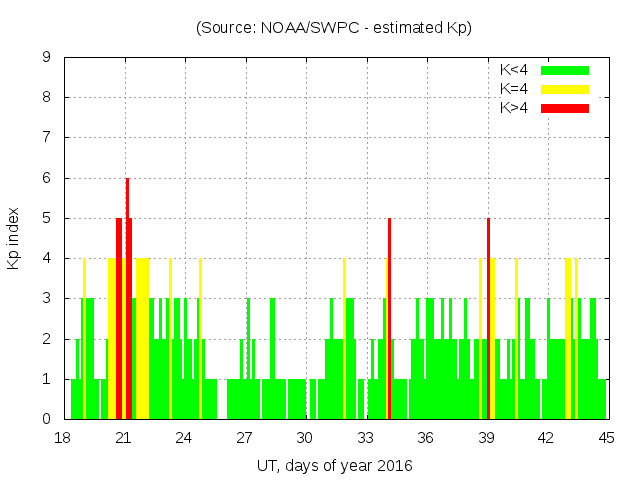Viewport: 640px width, 480px height.
Task: Click the "Kp index" y-axis label
Action: (14, 238)
